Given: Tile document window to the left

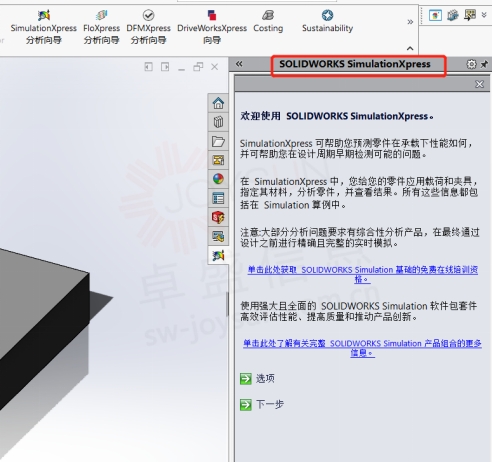Looking at the screenshot, I should tap(148, 67).
